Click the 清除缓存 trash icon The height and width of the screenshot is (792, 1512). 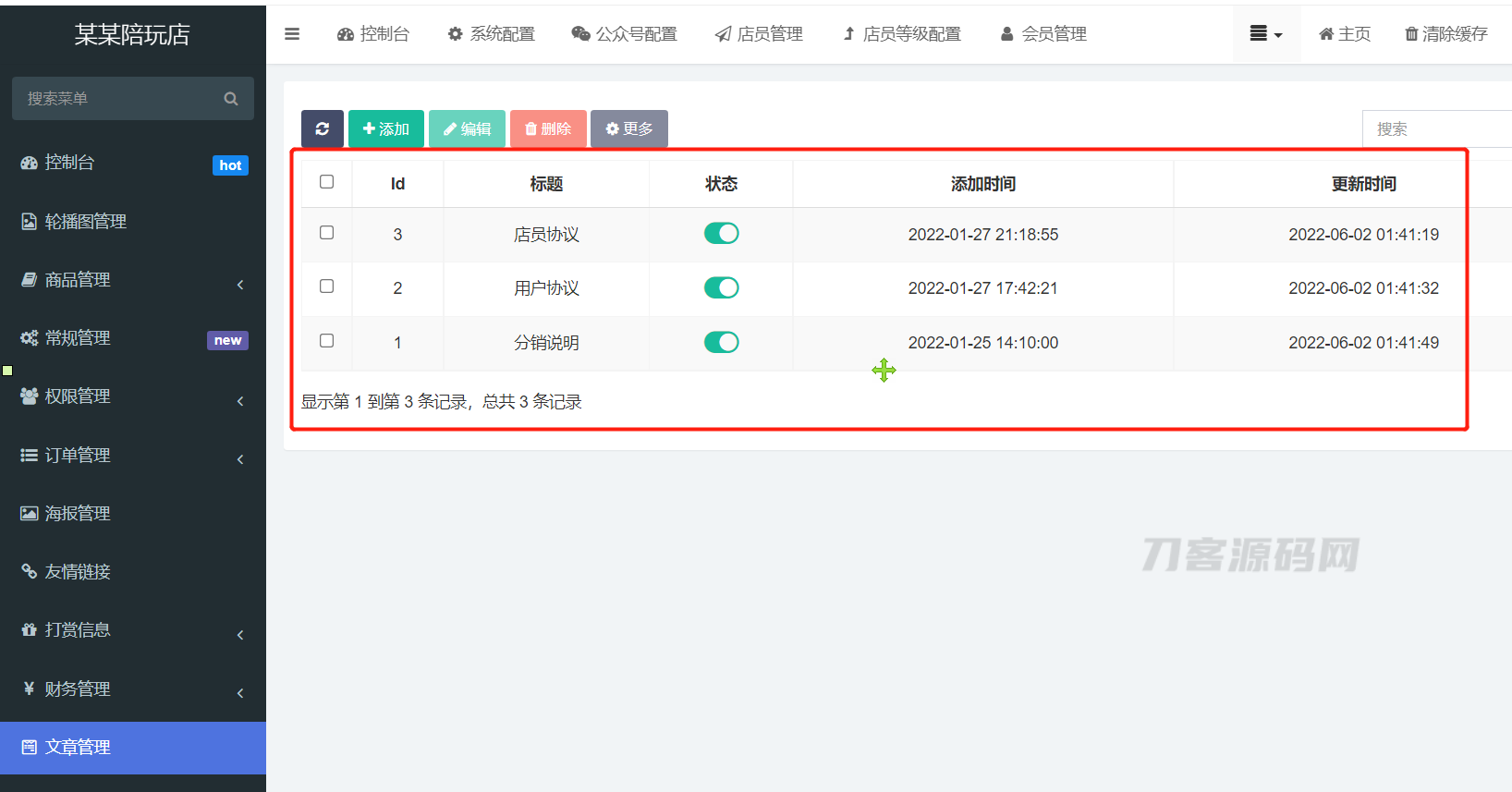(x=1411, y=34)
